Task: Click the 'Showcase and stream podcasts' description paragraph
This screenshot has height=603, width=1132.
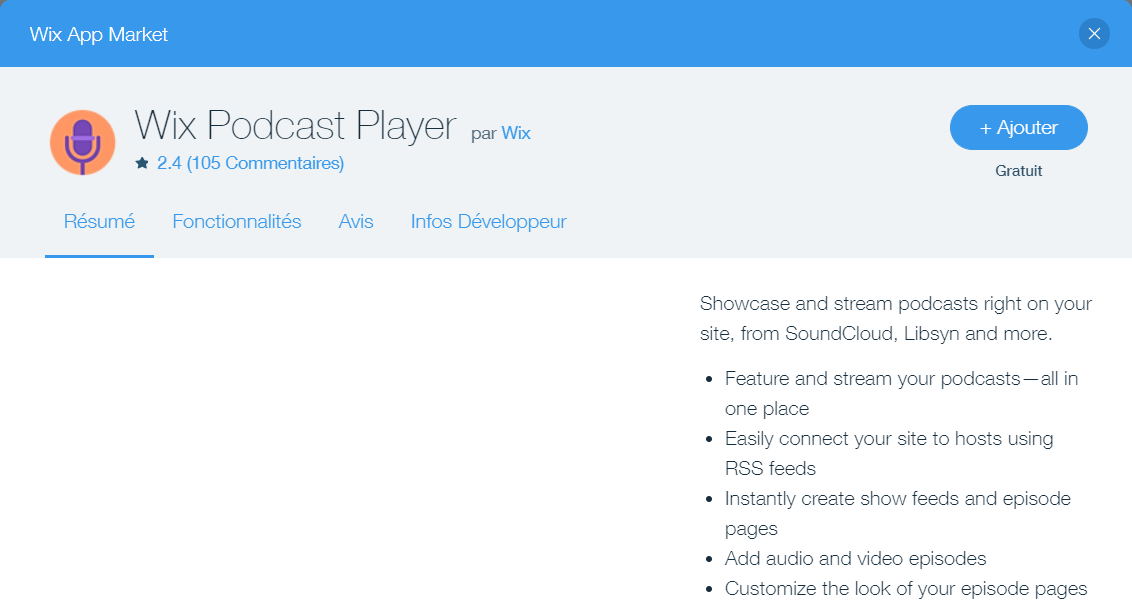Action: coord(896,318)
